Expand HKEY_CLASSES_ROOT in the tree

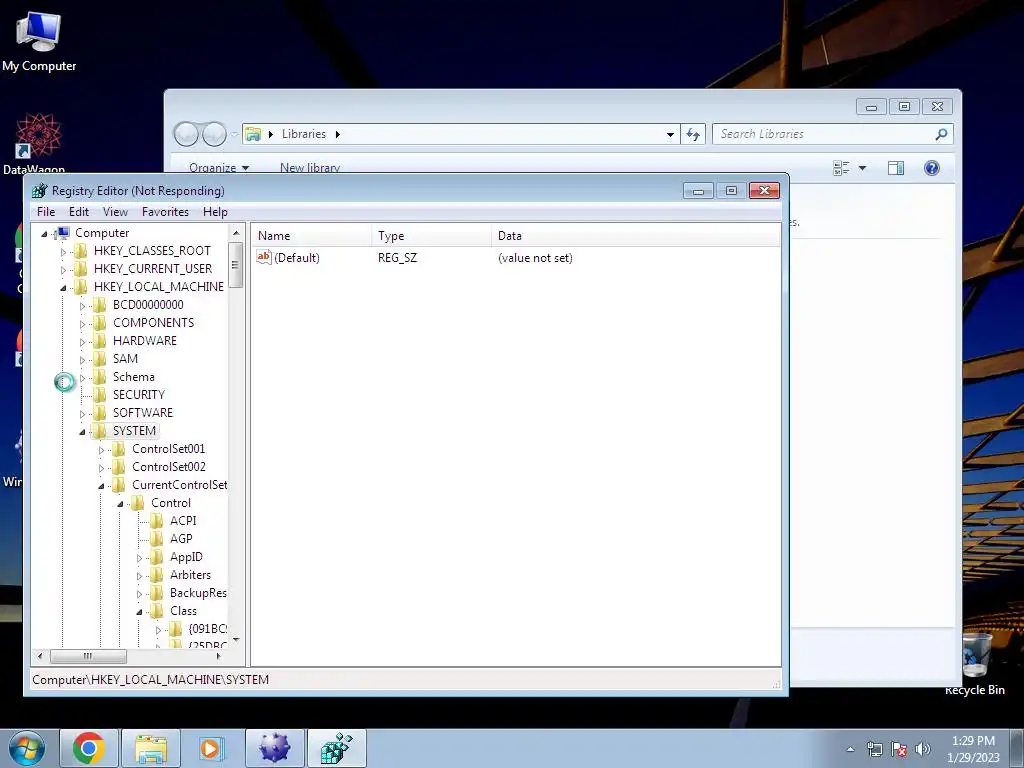(x=63, y=251)
